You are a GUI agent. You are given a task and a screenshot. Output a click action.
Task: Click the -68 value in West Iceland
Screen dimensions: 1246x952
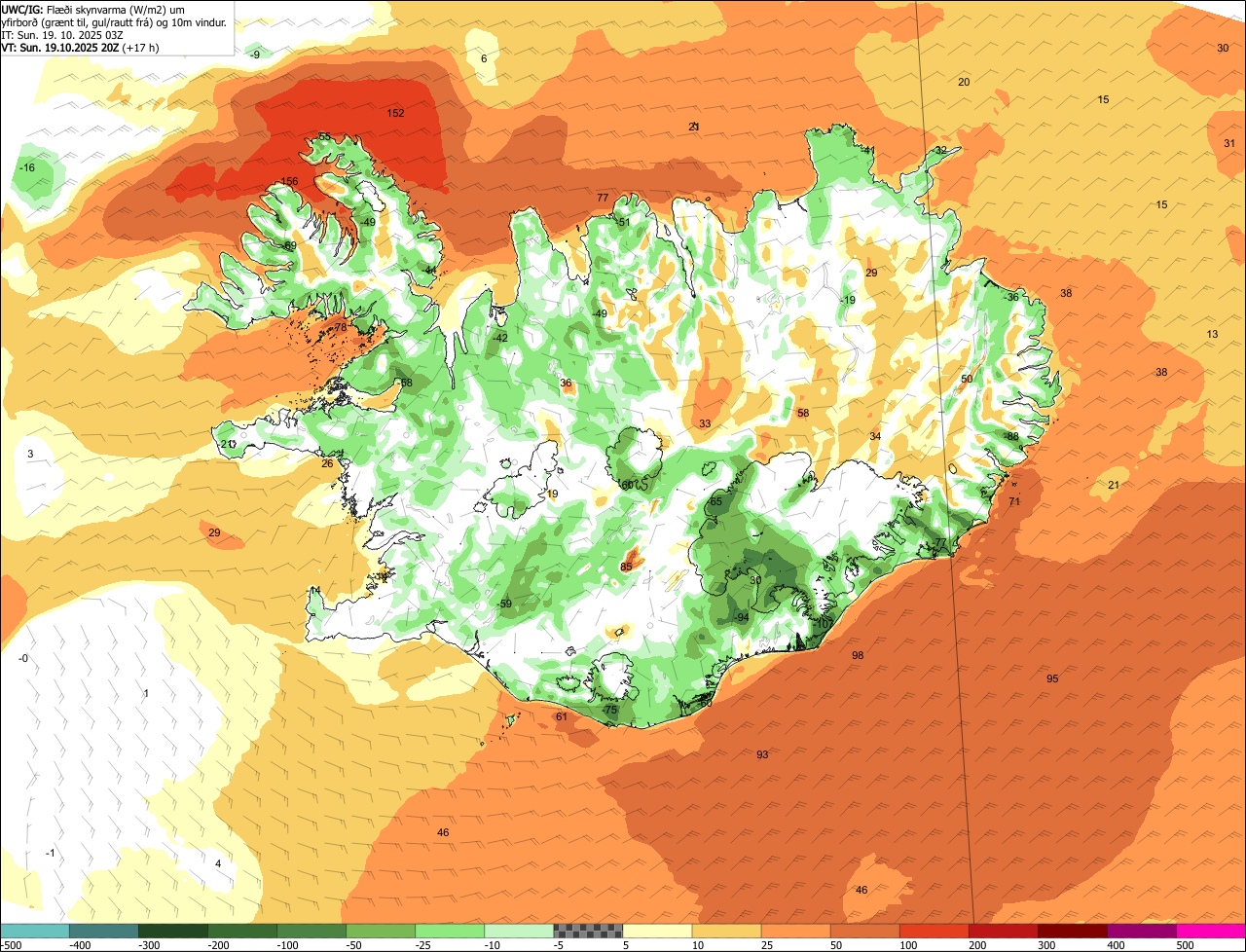coord(405,383)
